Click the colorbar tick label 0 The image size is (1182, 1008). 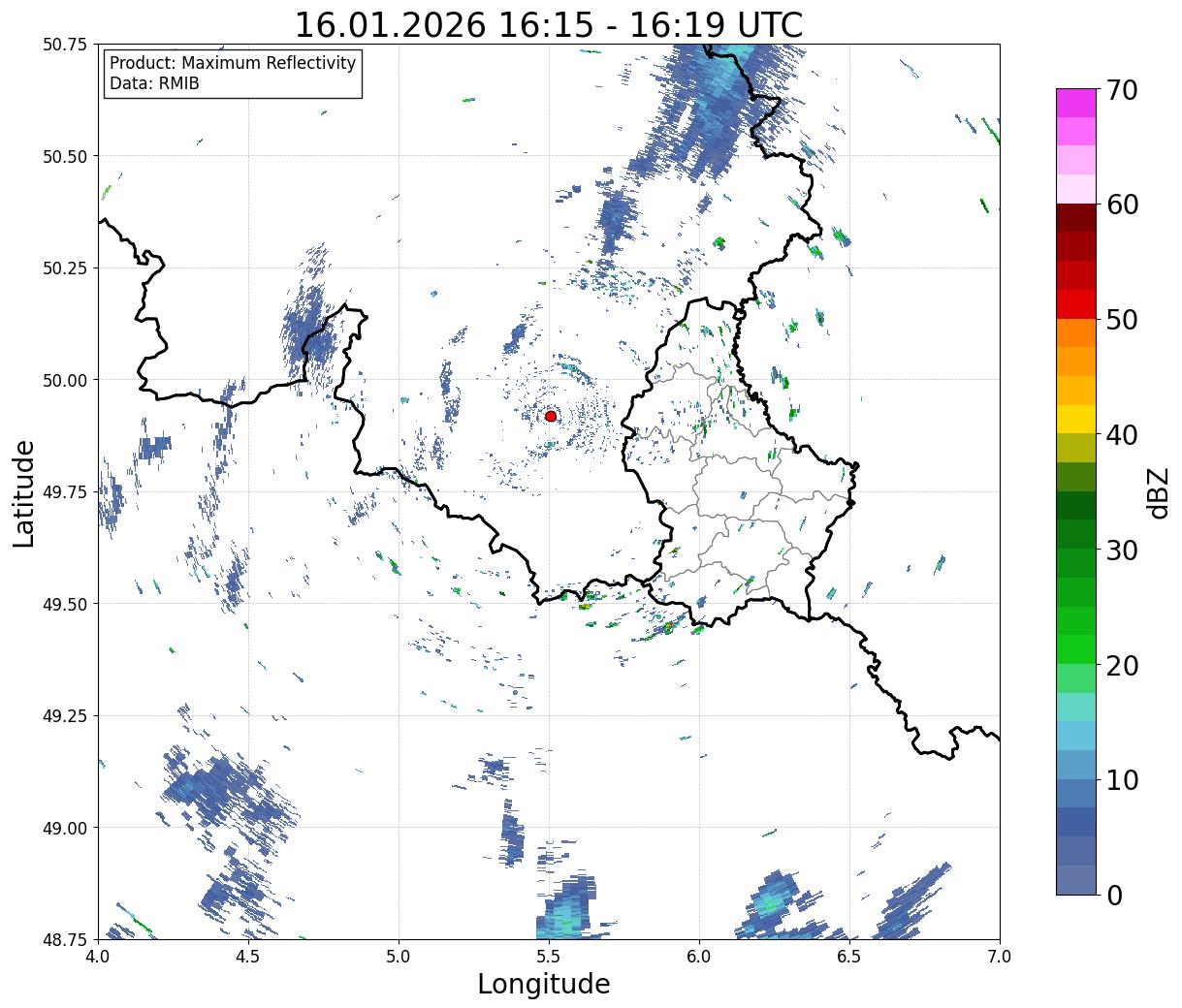[1114, 895]
